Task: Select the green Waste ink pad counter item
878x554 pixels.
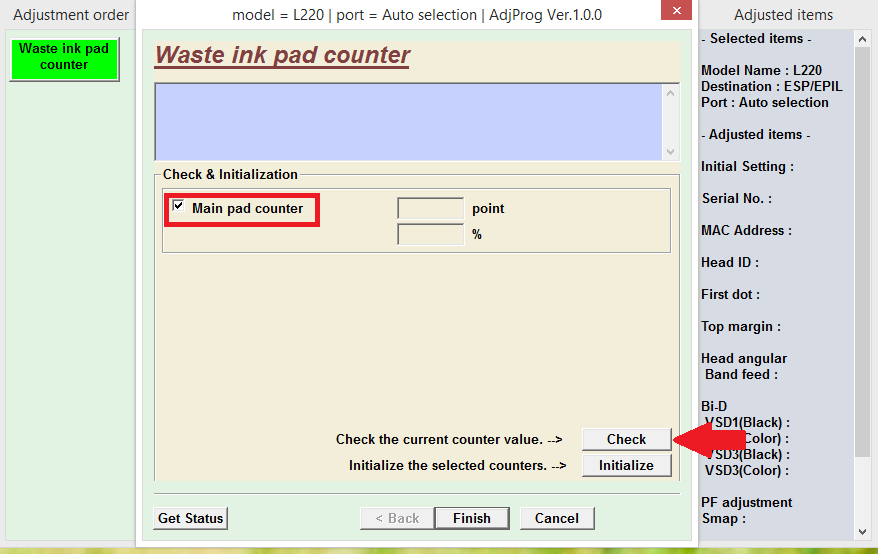Action: click(64, 59)
